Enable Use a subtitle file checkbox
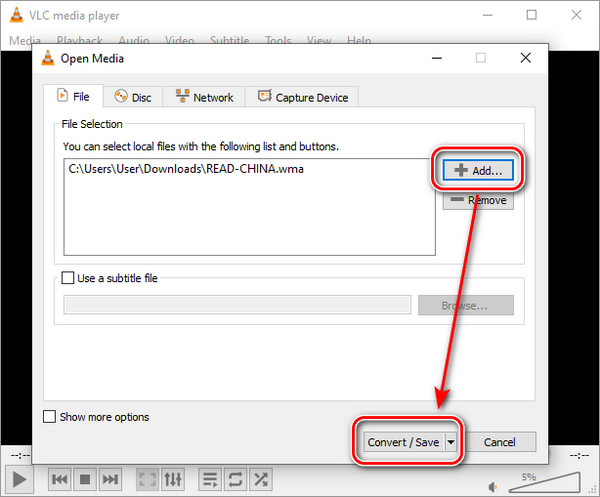The height and width of the screenshot is (497, 600). (68, 278)
